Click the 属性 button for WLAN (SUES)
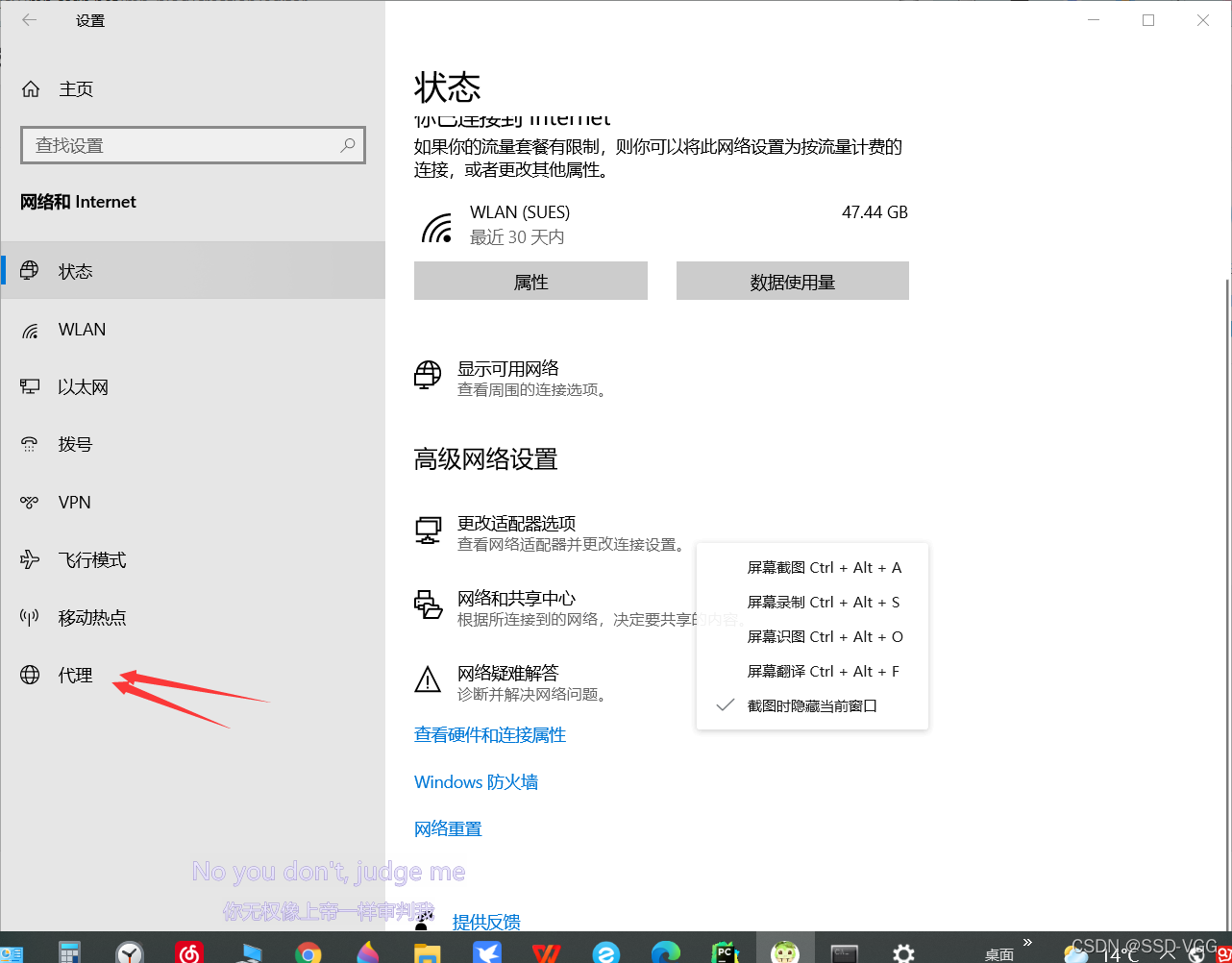Viewport: 1232px width, 963px height. (530, 280)
